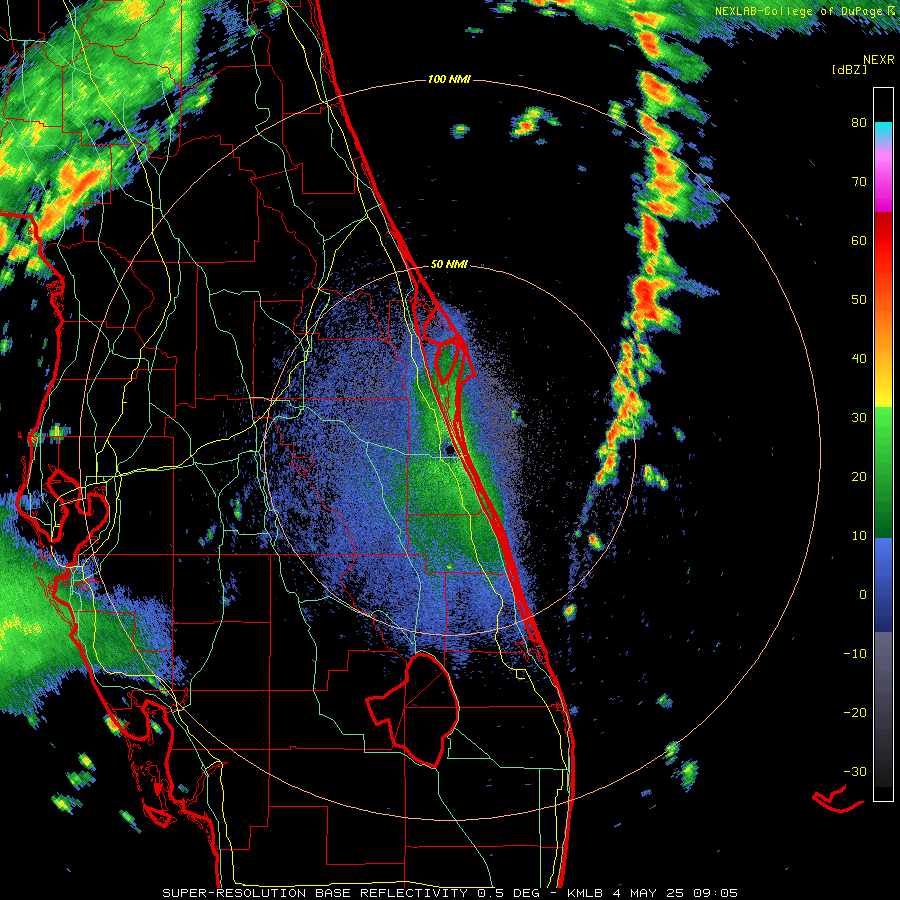900x900 pixels.
Task: Click the -30 value on dBZ scale
Action: click(855, 772)
